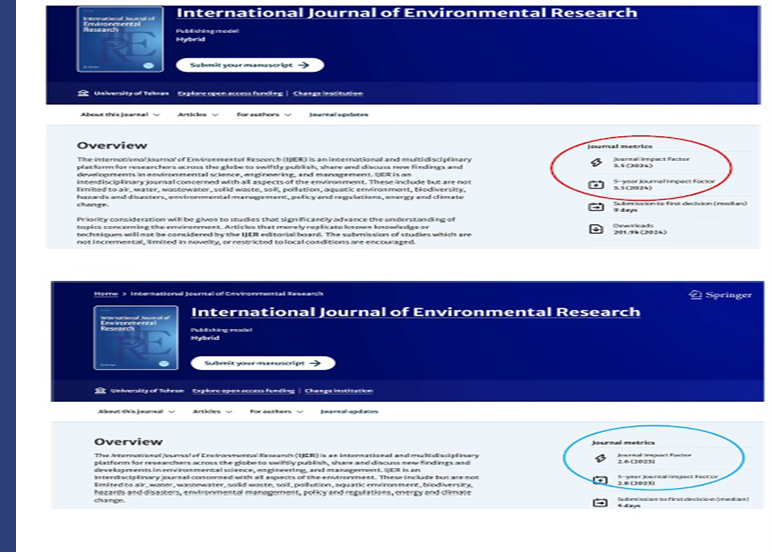The image size is (772, 557).
Task: Expand Articles menu in upper page
Action: pos(198,115)
